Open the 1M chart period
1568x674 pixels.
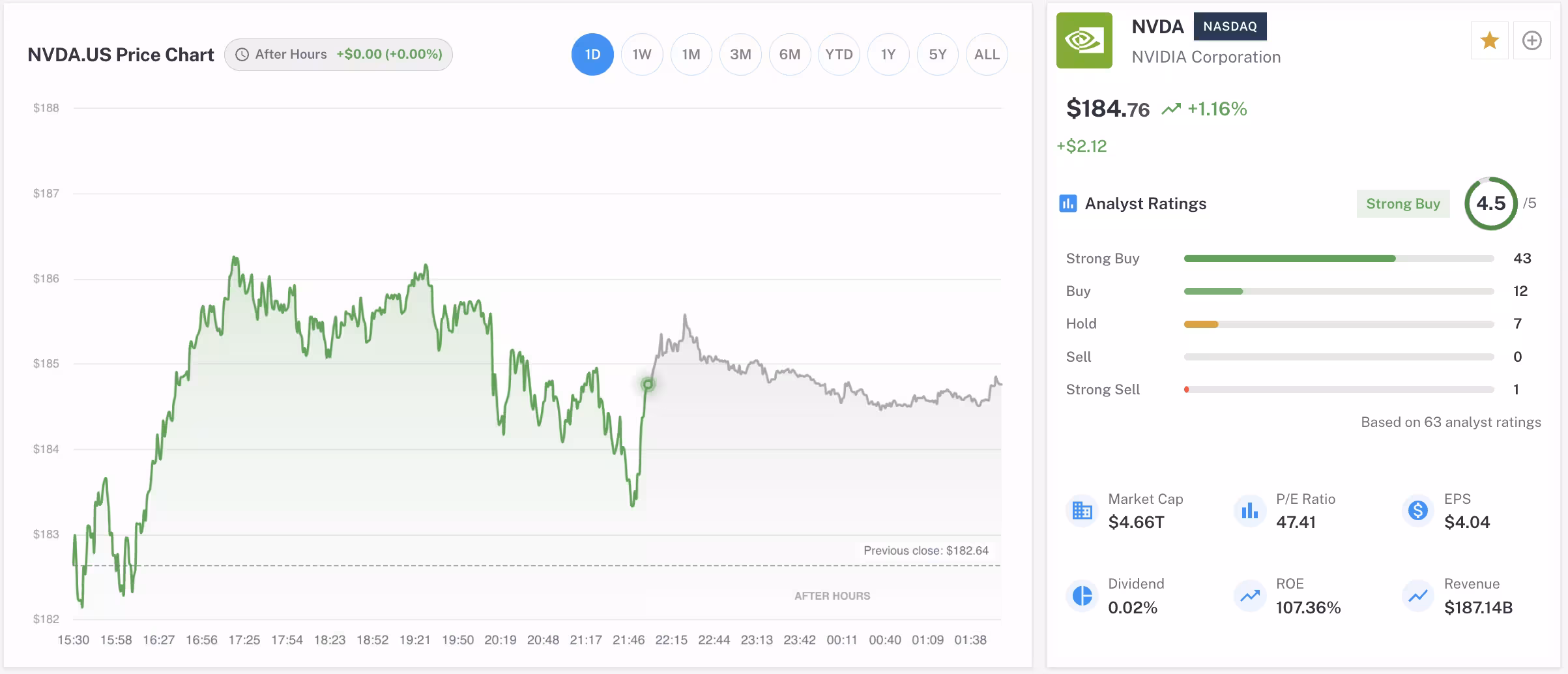[691, 55]
